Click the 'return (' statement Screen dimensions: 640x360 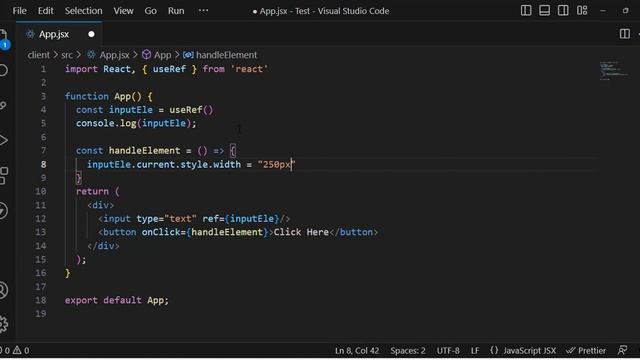98,191
